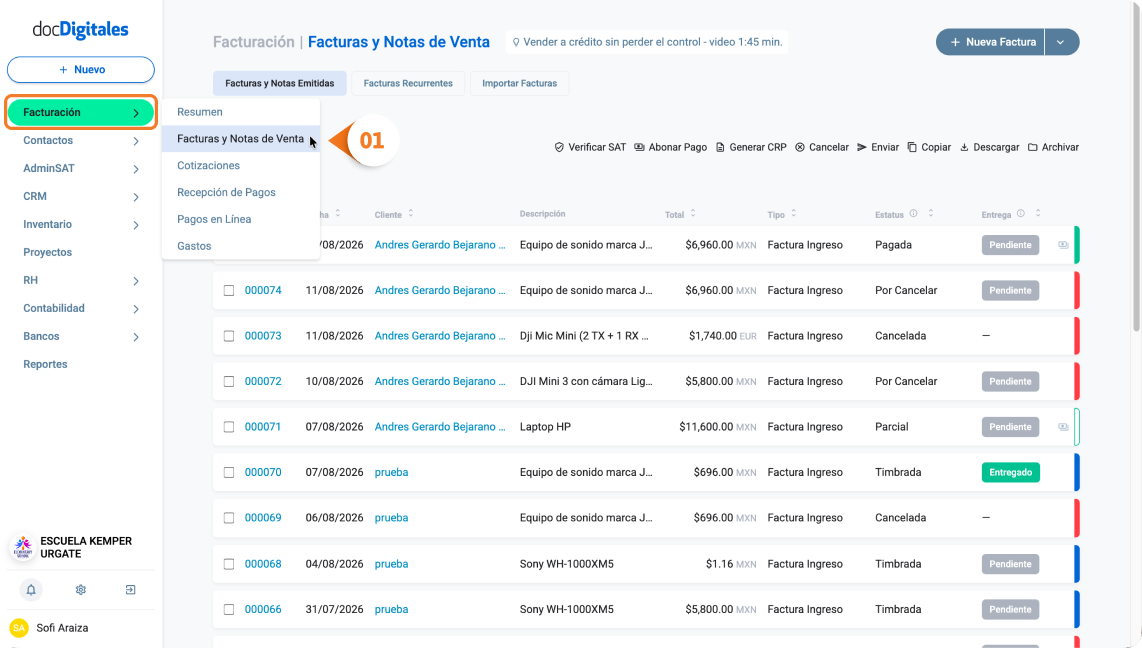Check the box for invoice 000074
Image resolution: width=1142 pixels, height=648 pixels.
[x=229, y=291]
